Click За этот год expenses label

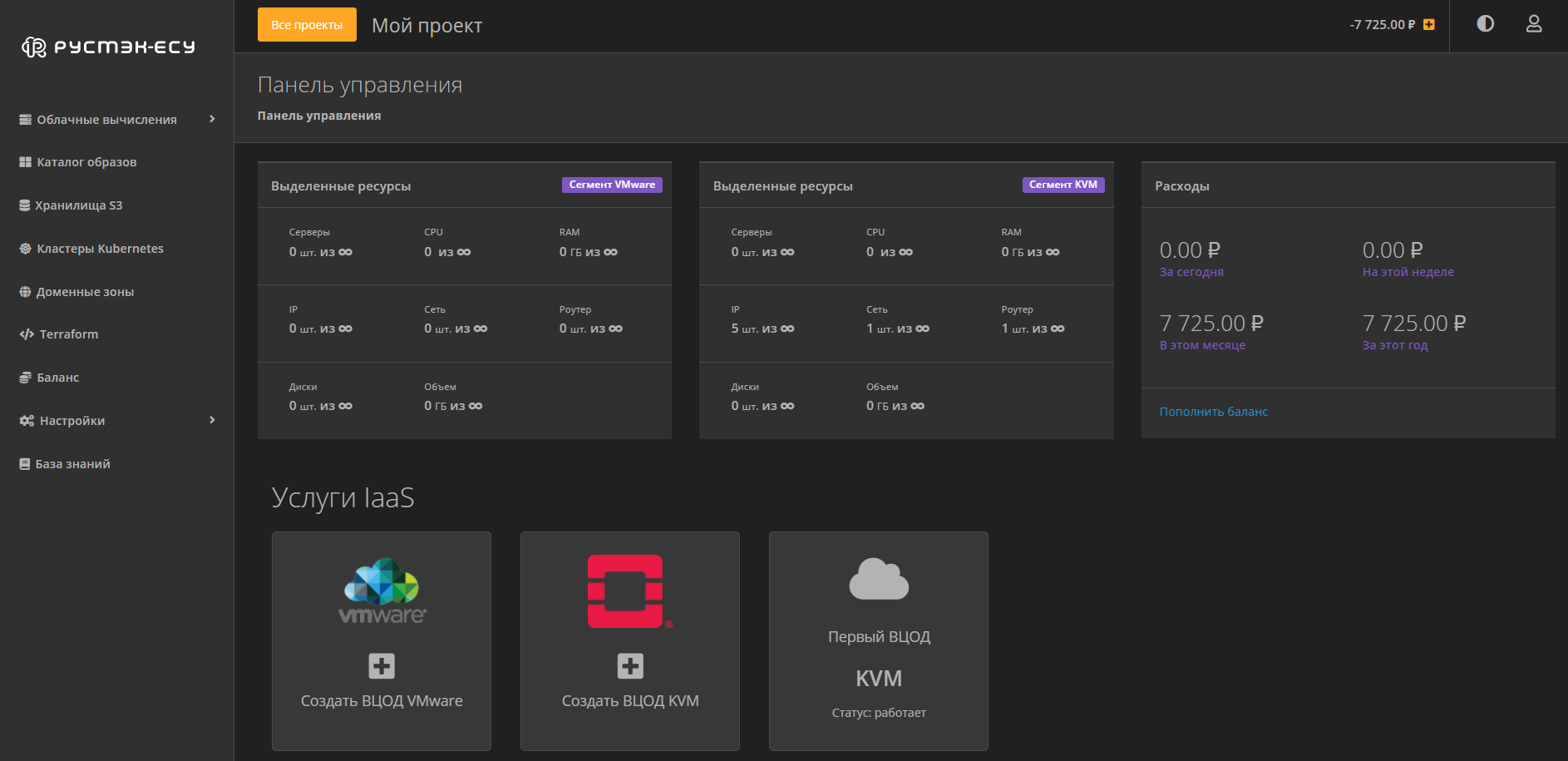pos(1395,345)
